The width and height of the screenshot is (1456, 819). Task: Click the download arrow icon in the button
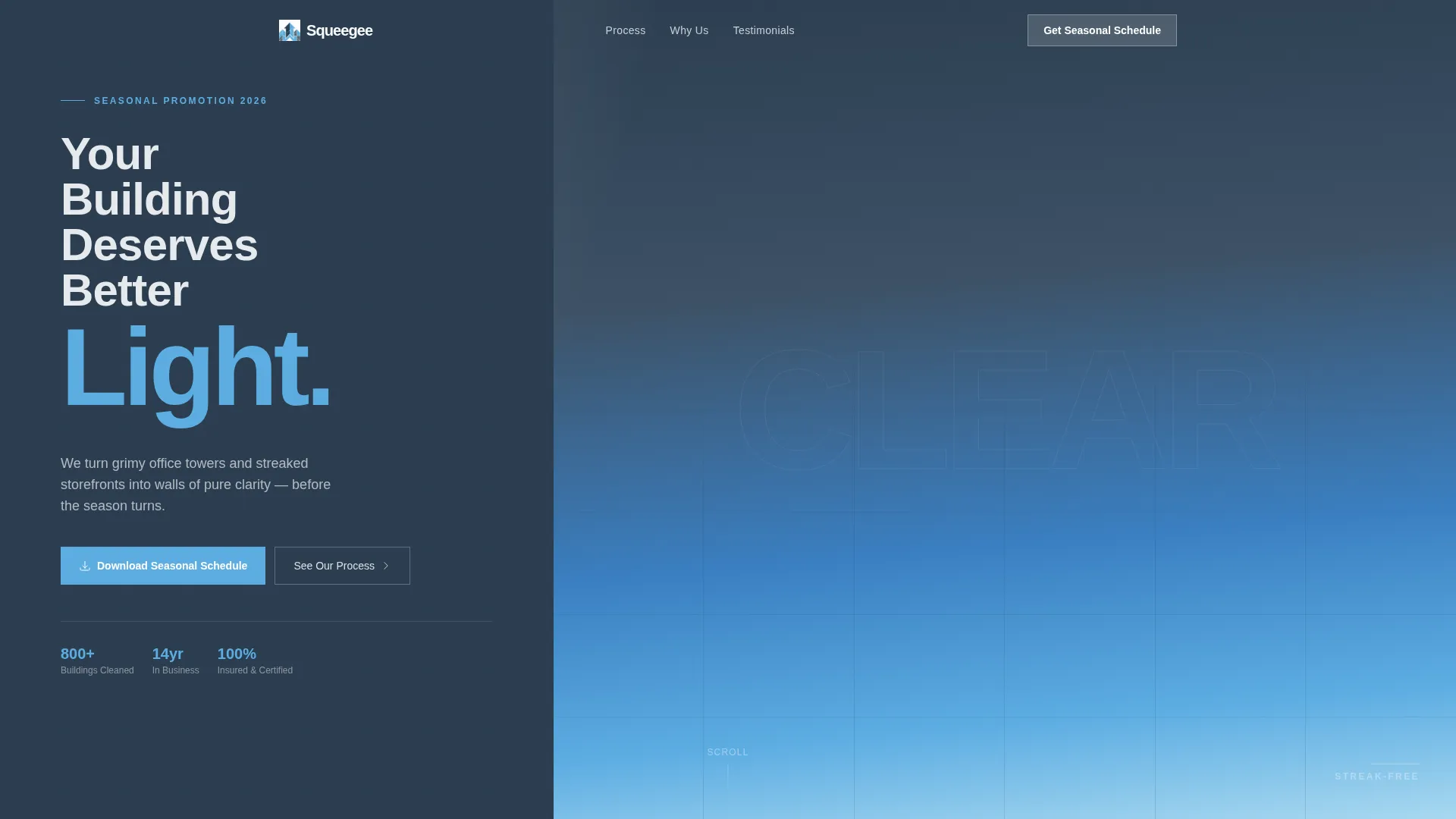pos(85,566)
